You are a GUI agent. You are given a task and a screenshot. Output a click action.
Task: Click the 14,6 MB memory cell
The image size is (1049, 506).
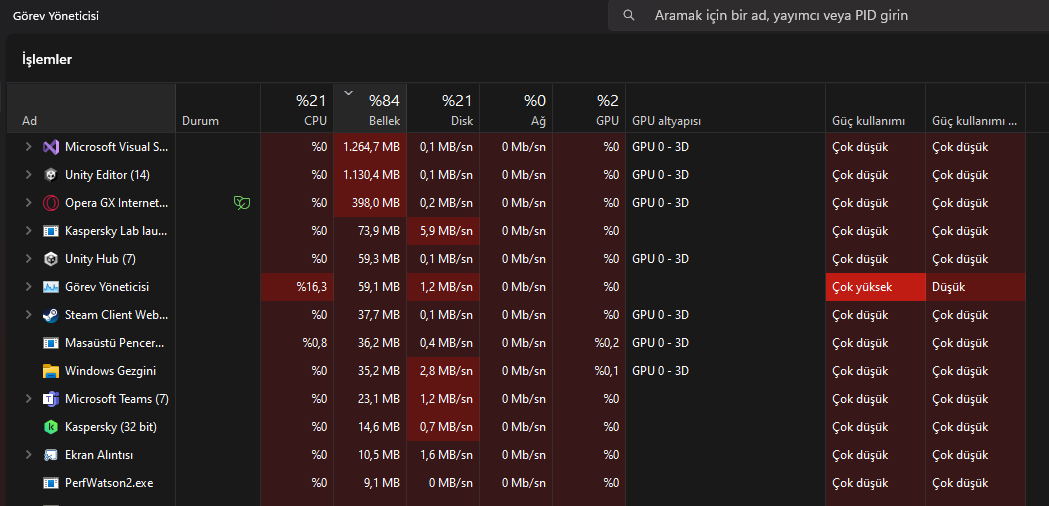370,427
